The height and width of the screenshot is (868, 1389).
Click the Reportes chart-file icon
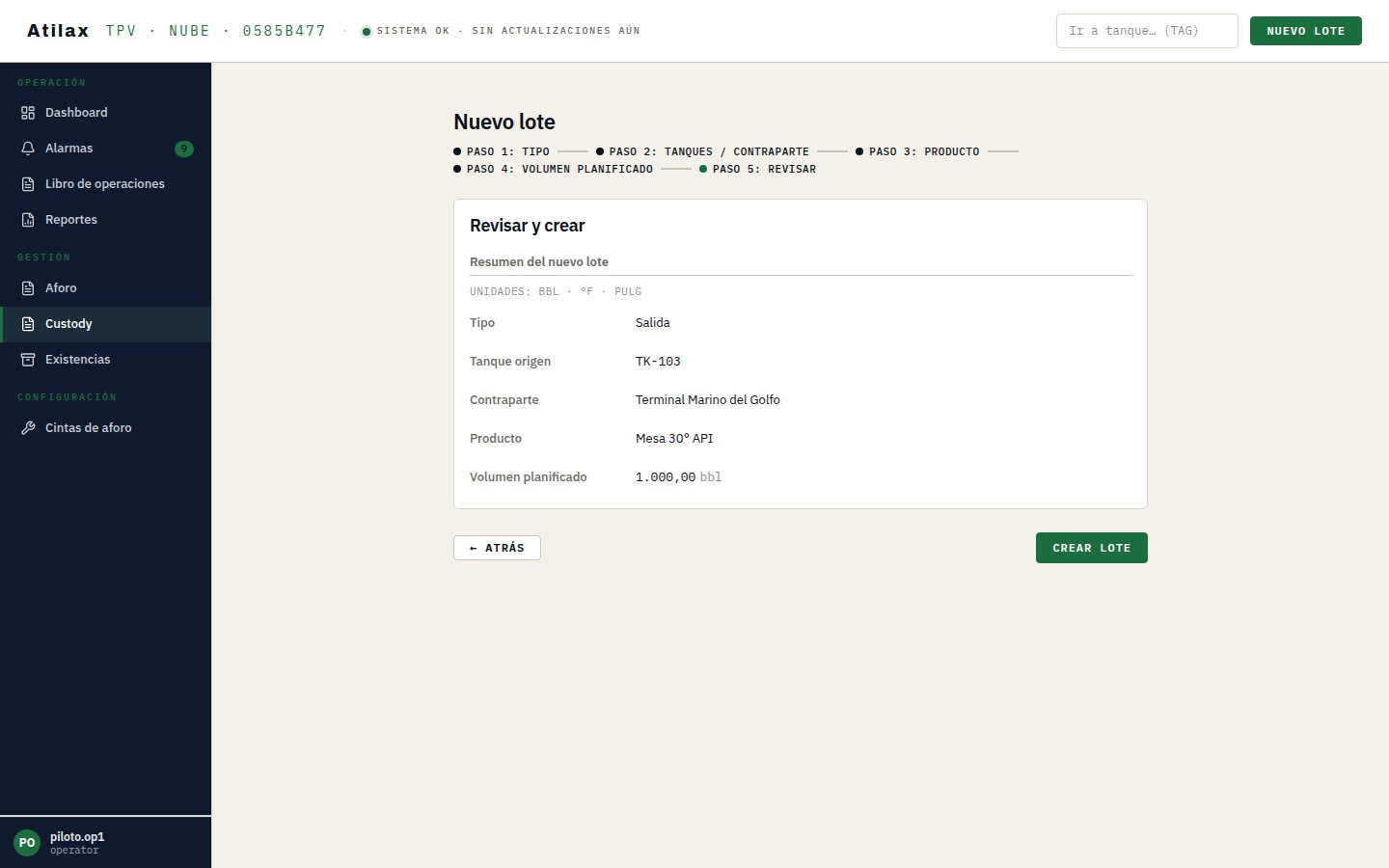tap(28, 220)
